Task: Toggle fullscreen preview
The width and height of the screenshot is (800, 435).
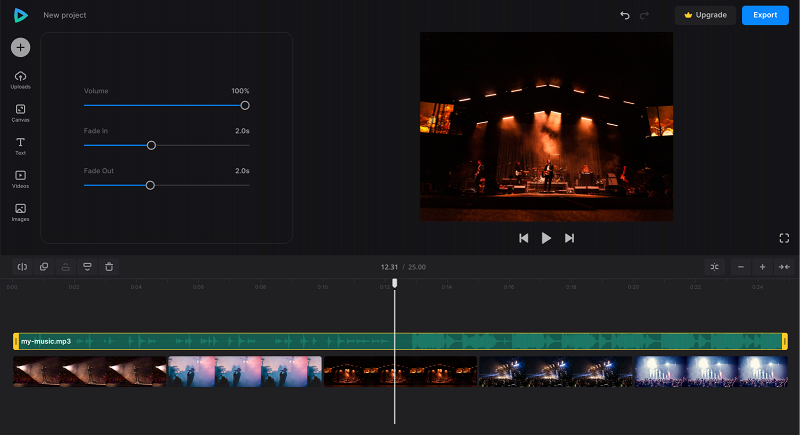Action: 784,238
